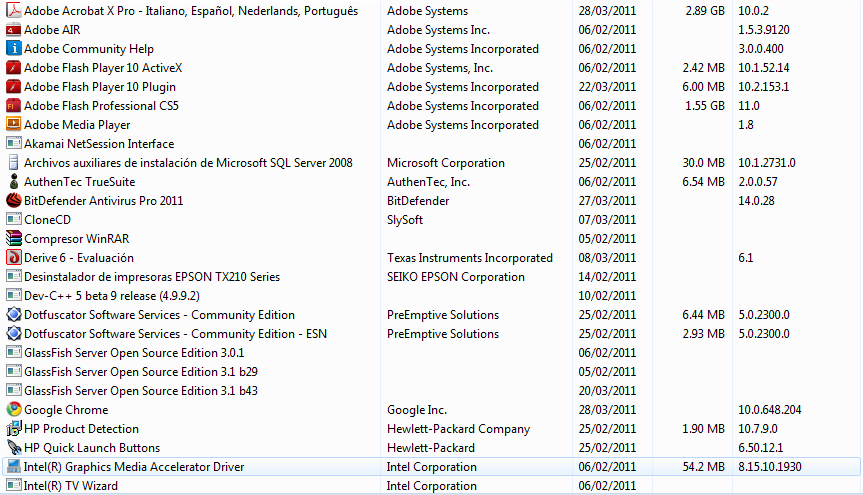Click the Texas Instruments Incorporated publisher cell
The image size is (863, 495).
pos(470,258)
